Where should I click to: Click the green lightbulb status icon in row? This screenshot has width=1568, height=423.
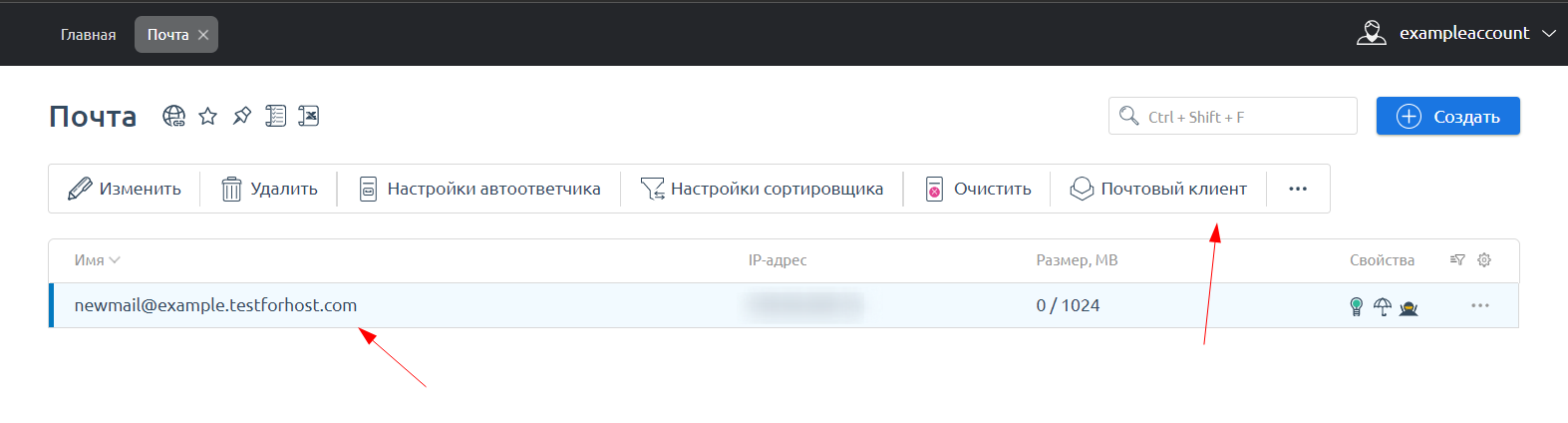[1356, 307]
